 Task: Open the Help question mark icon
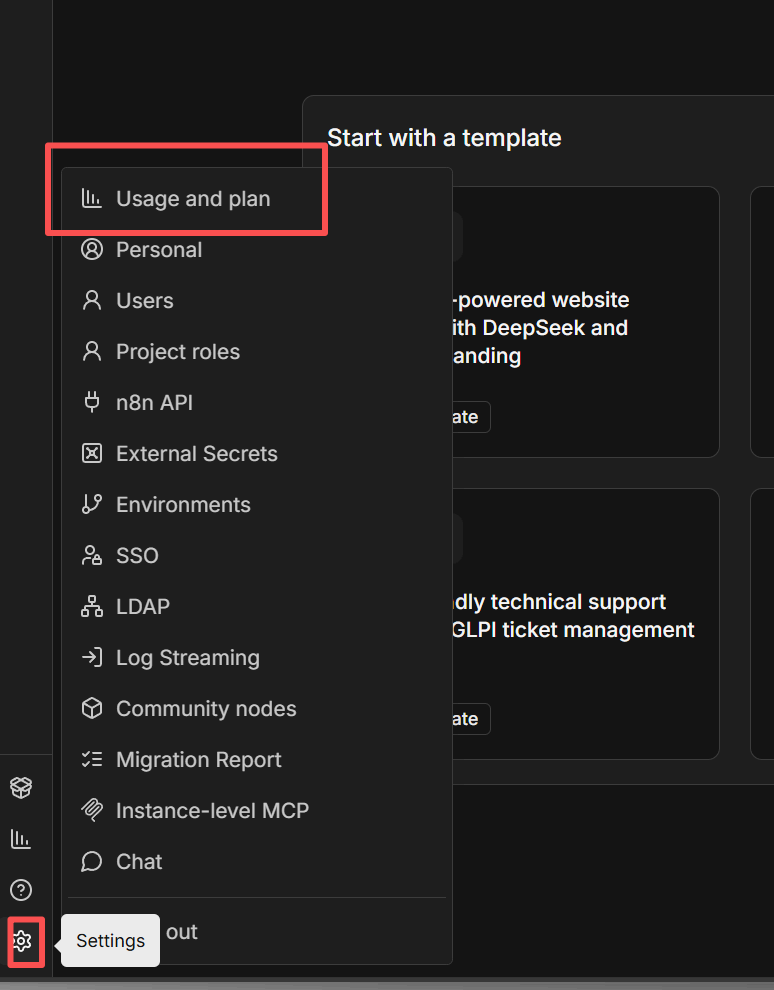point(21,890)
